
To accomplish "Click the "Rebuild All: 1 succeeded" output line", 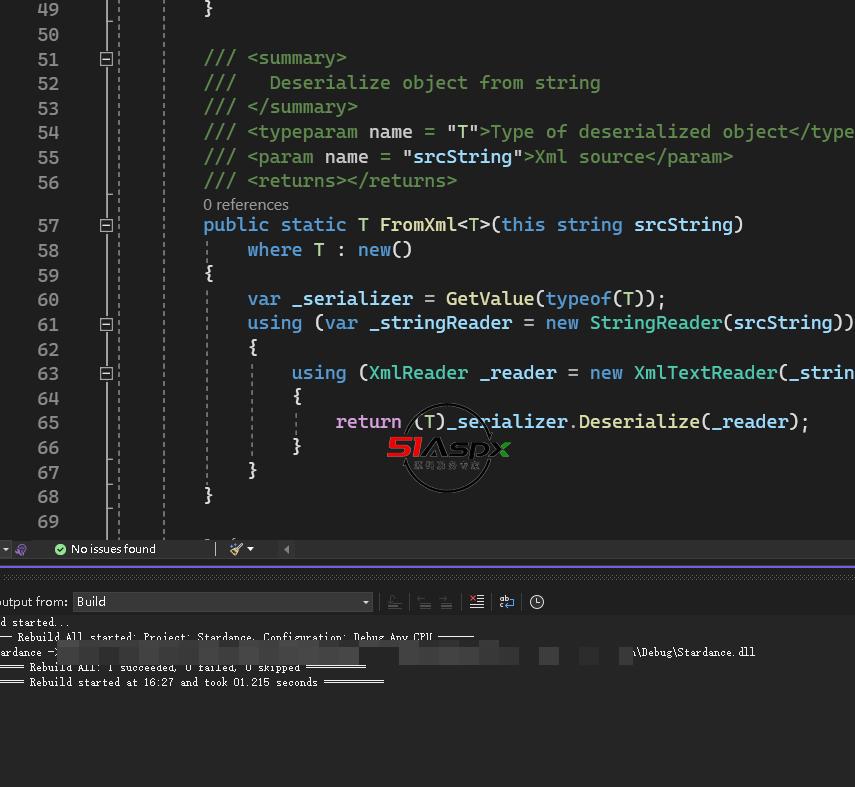I will click(183, 668).
